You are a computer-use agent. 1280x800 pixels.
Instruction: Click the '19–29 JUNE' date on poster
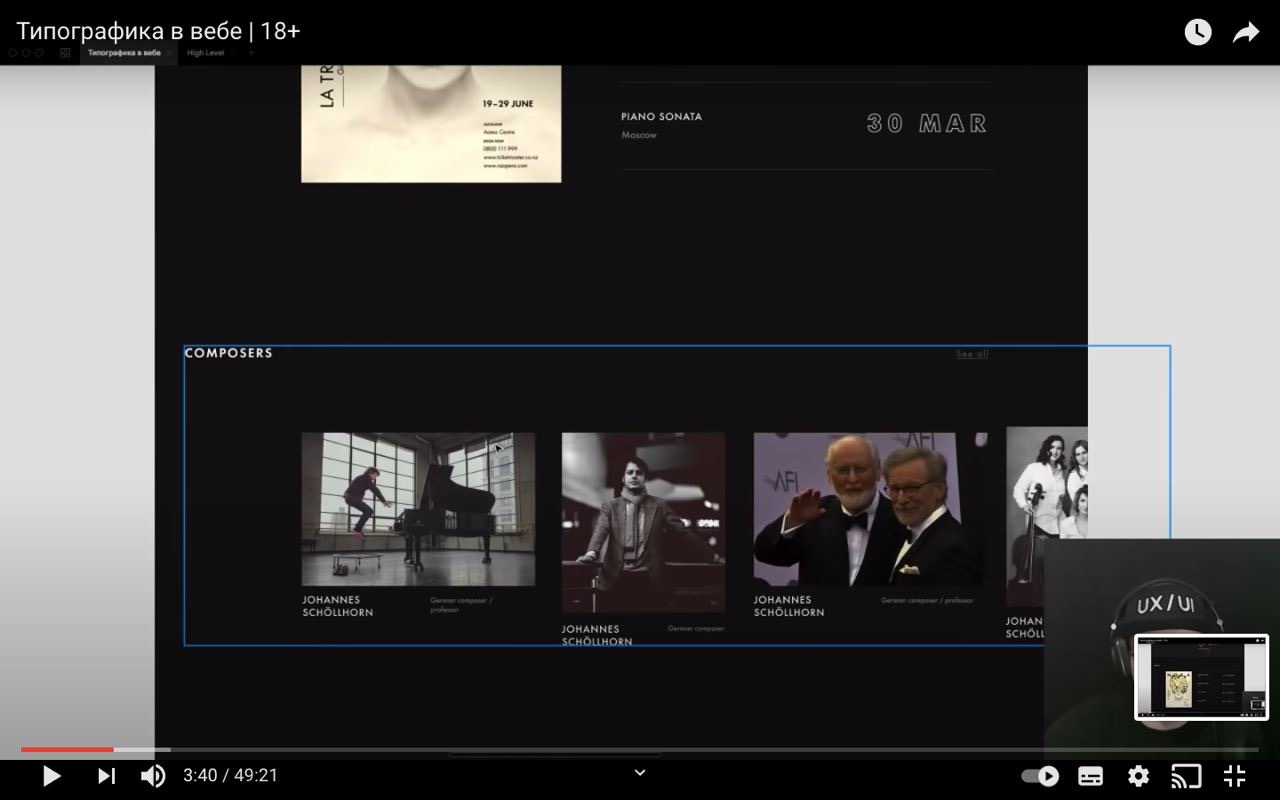pyautogui.click(x=508, y=104)
